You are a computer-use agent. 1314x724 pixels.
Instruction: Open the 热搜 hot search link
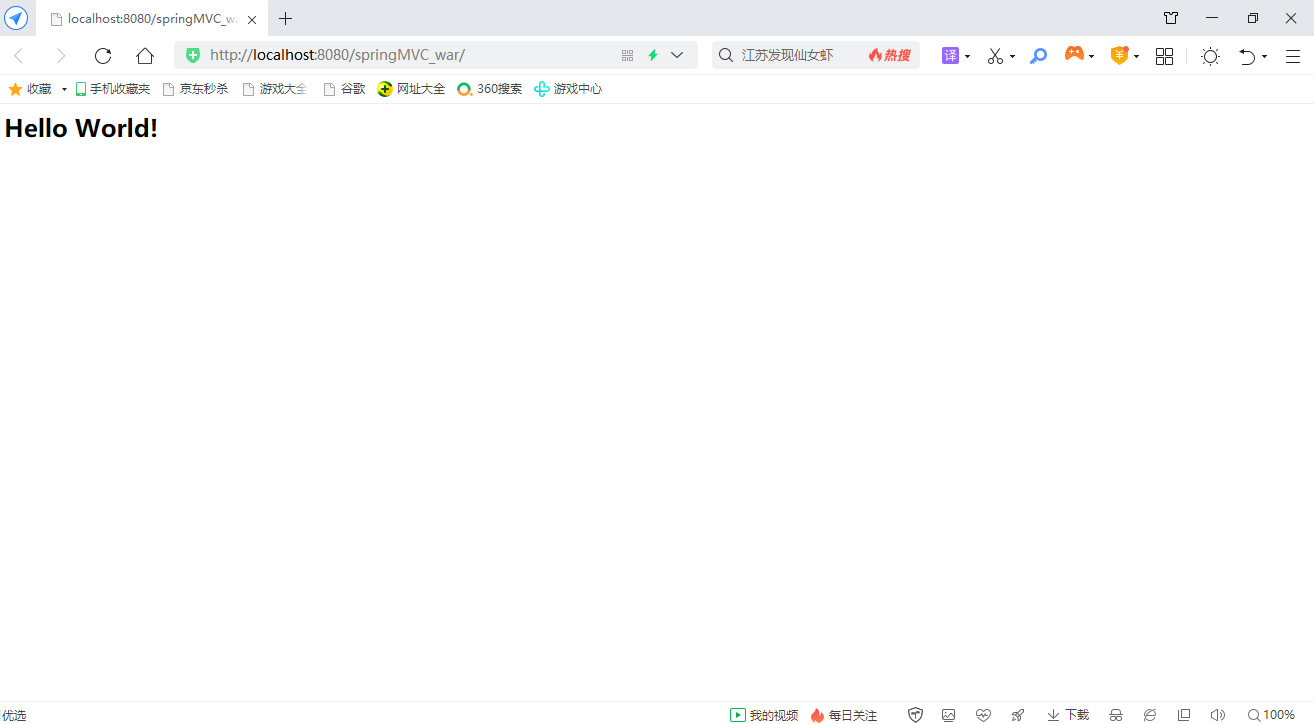click(x=889, y=55)
